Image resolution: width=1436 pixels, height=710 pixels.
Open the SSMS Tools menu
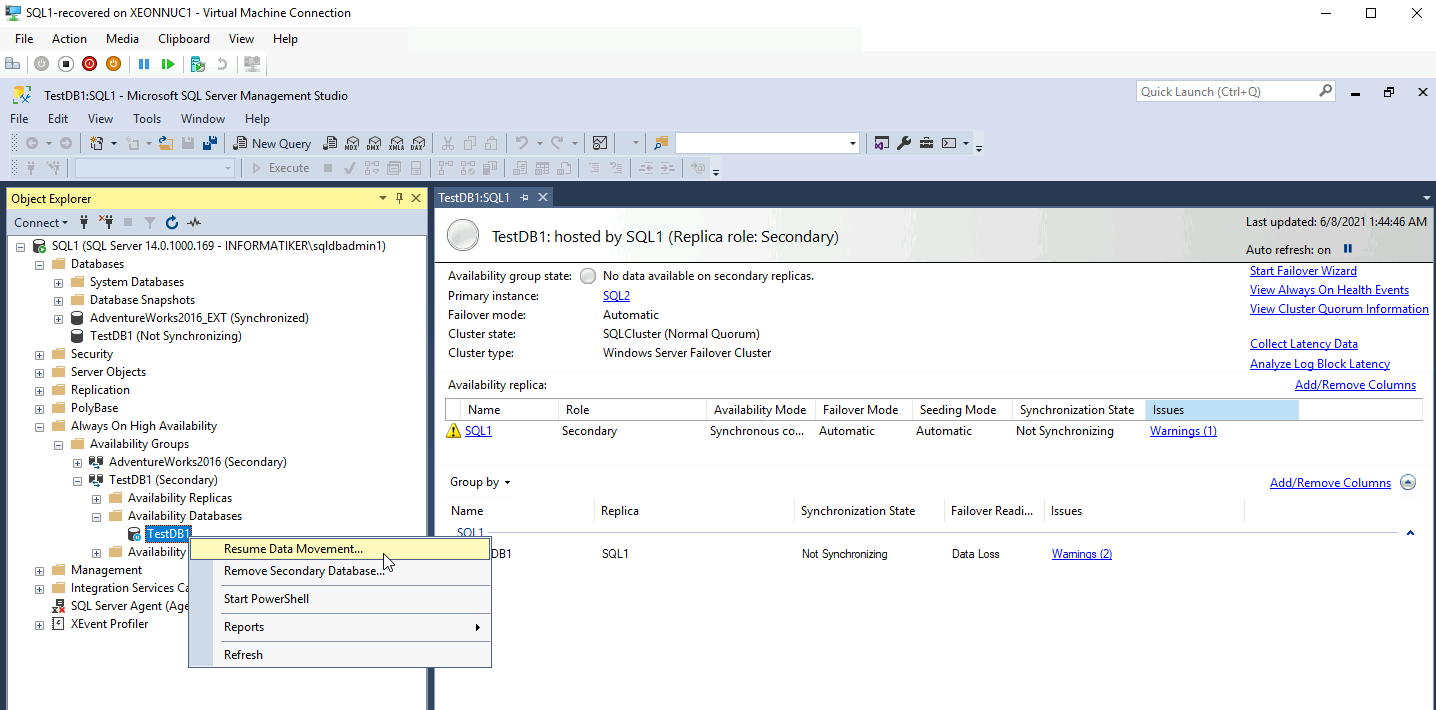147,118
